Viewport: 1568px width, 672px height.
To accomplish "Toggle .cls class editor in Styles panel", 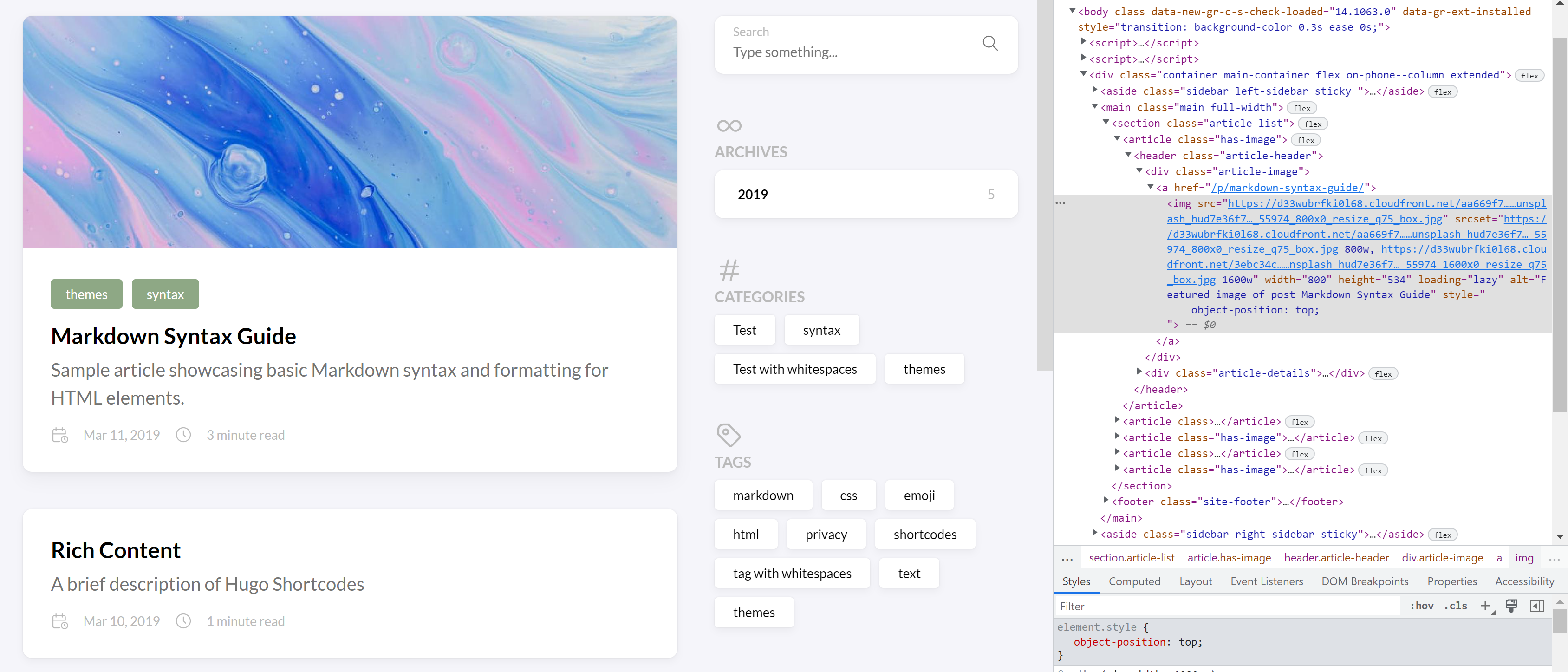I will pos(1456,606).
